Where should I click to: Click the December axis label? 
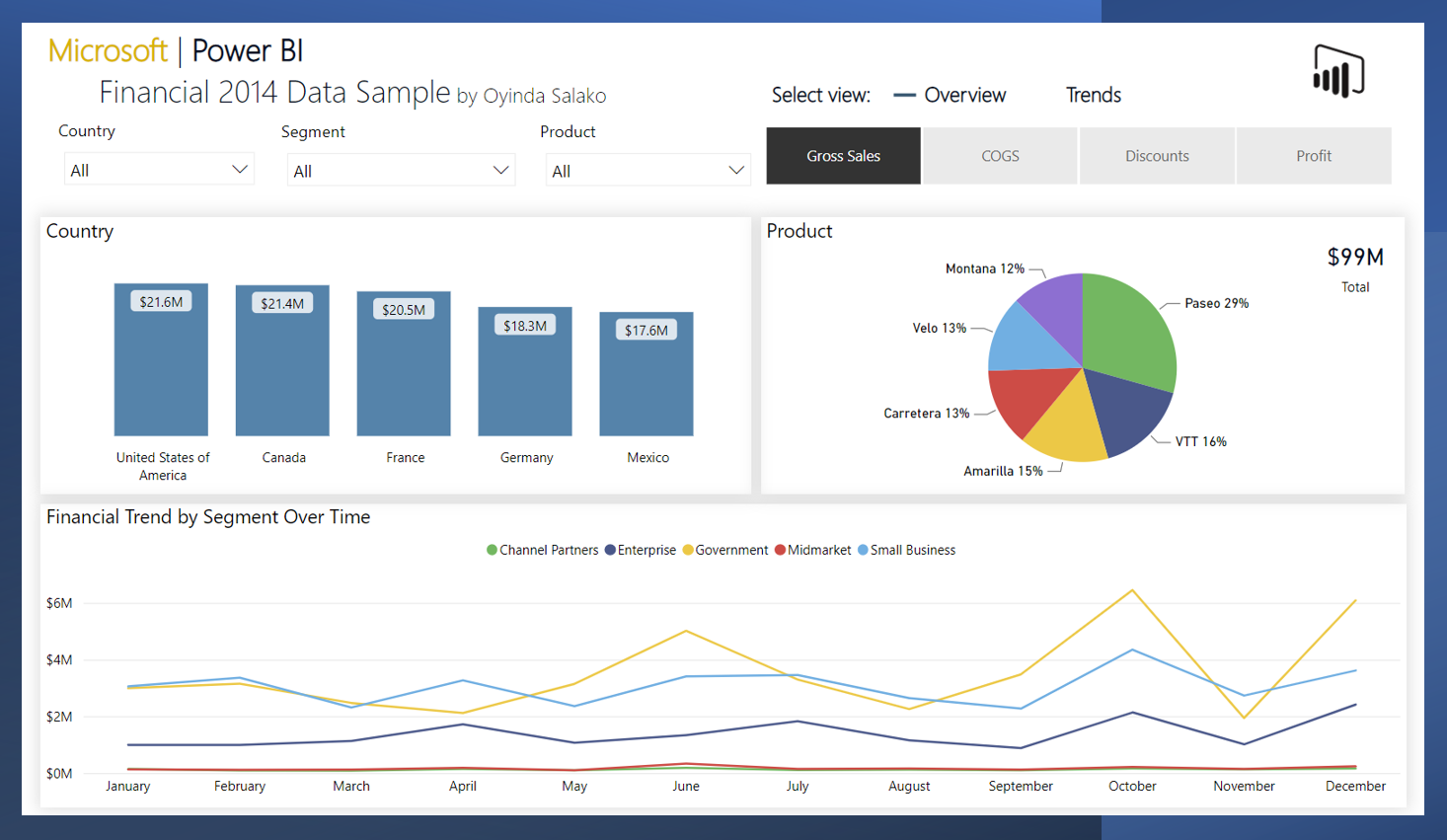pyautogui.click(x=1355, y=786)
